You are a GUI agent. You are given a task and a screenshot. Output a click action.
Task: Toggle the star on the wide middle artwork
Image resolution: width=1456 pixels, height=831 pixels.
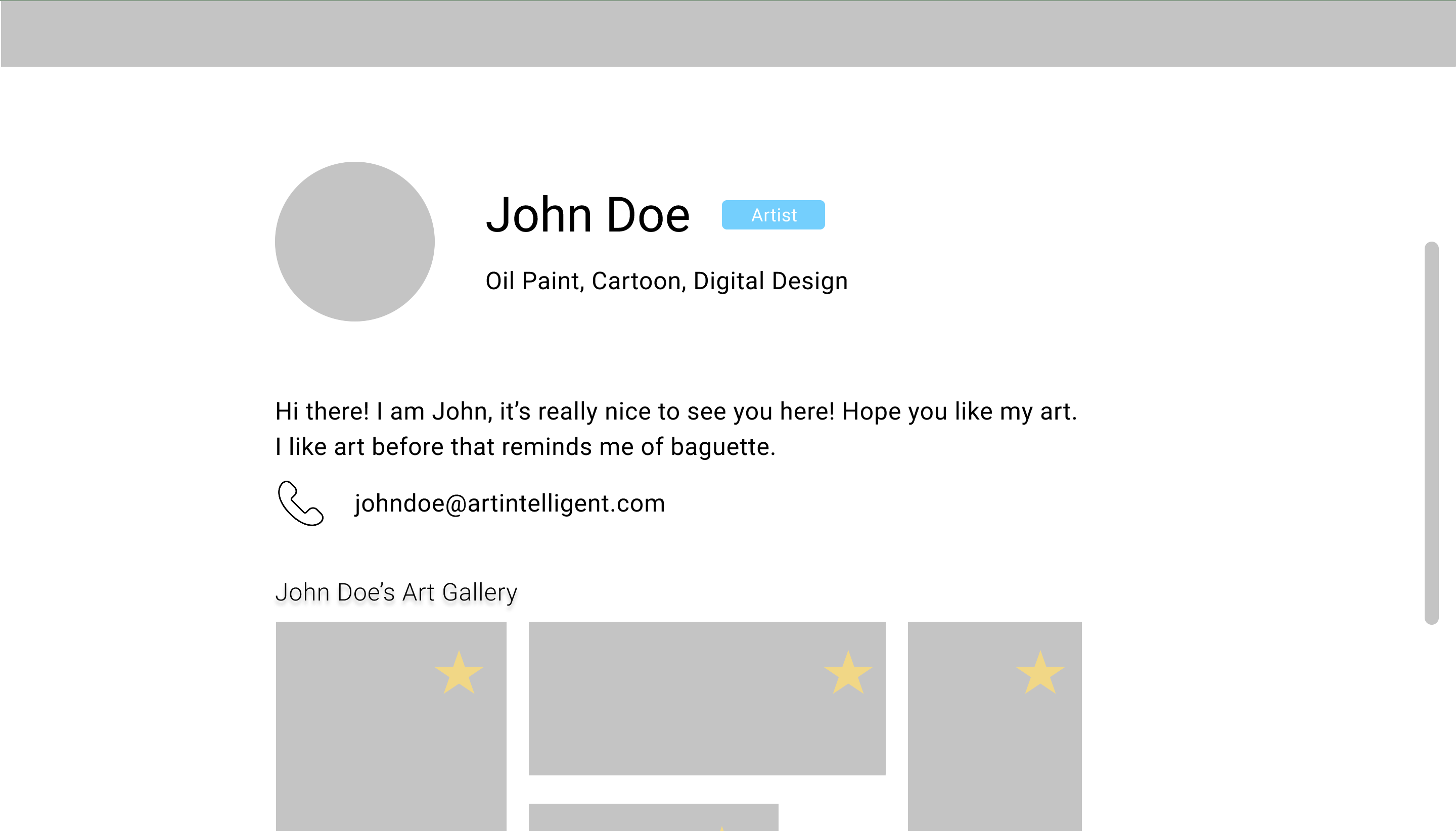848,672
